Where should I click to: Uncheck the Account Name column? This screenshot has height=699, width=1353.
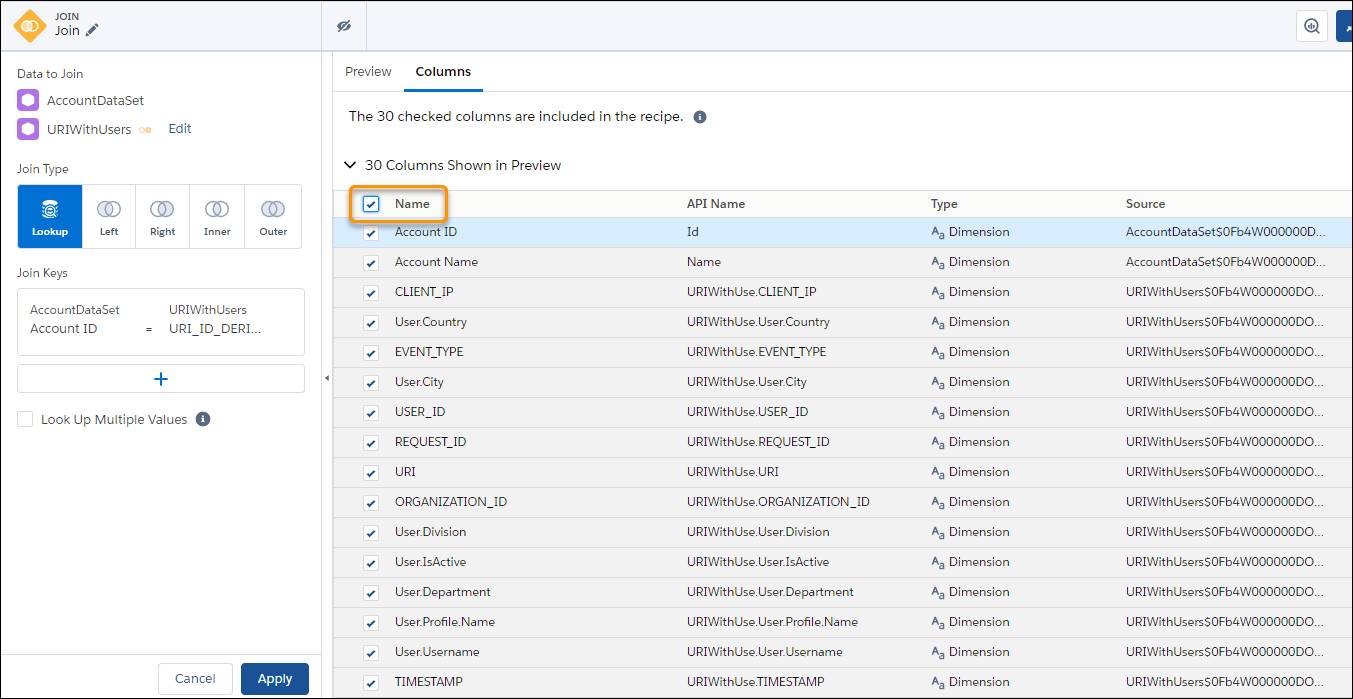point(371,263)
